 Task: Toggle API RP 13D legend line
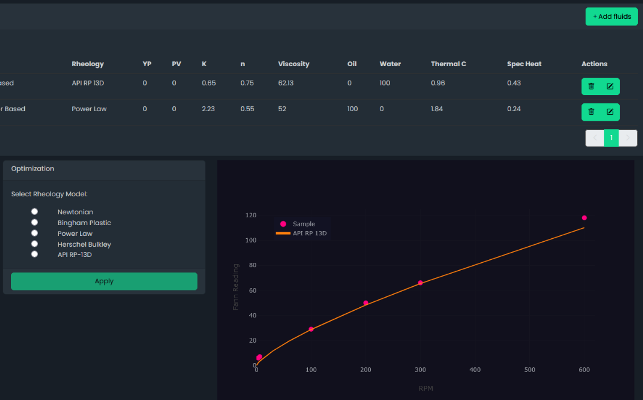[x=308, y=232]
